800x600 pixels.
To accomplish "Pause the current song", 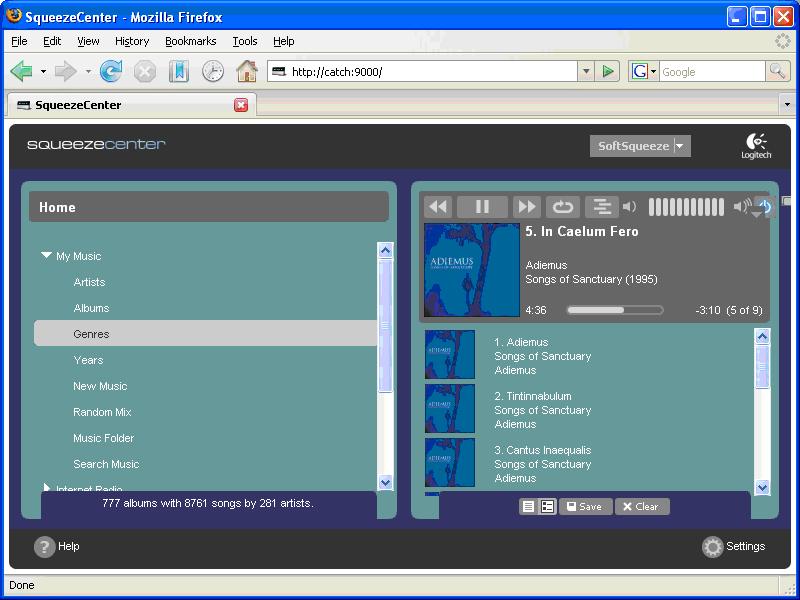I will coord(482,207).
